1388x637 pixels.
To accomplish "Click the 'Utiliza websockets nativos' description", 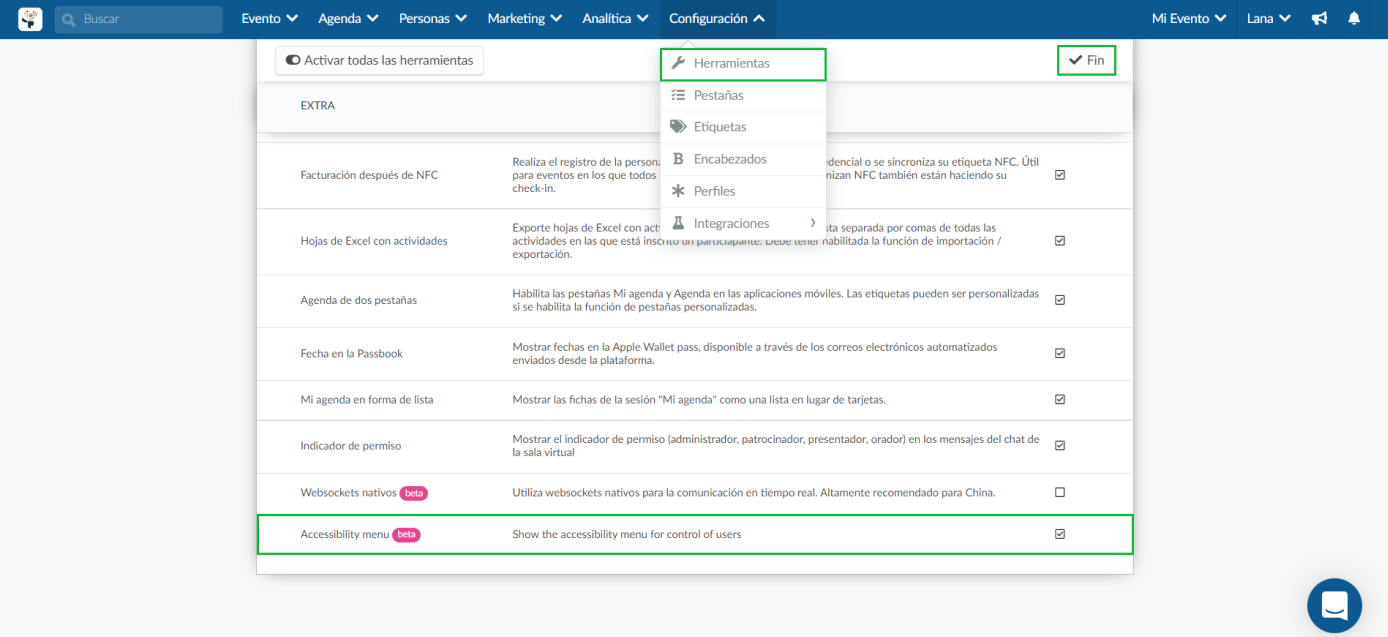I will pos(754,493).
